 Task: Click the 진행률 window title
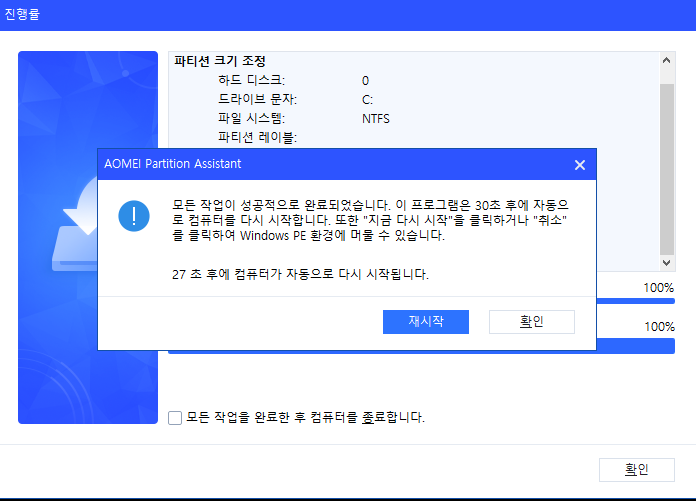pyautogui.click(x=22, y=14)
